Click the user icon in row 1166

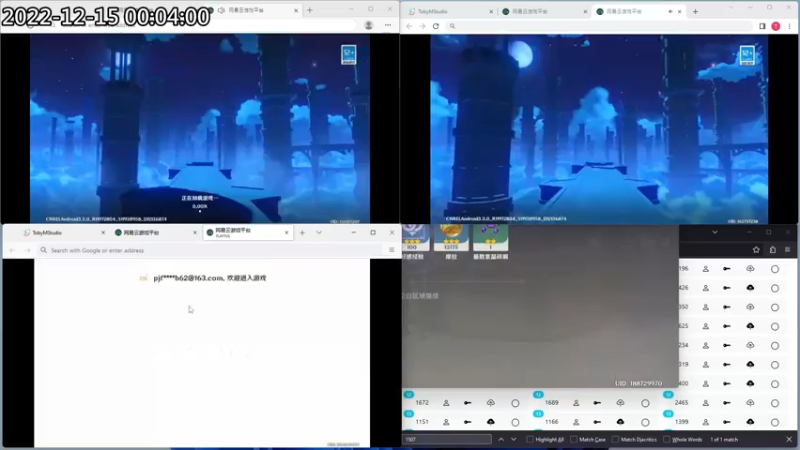576,422
